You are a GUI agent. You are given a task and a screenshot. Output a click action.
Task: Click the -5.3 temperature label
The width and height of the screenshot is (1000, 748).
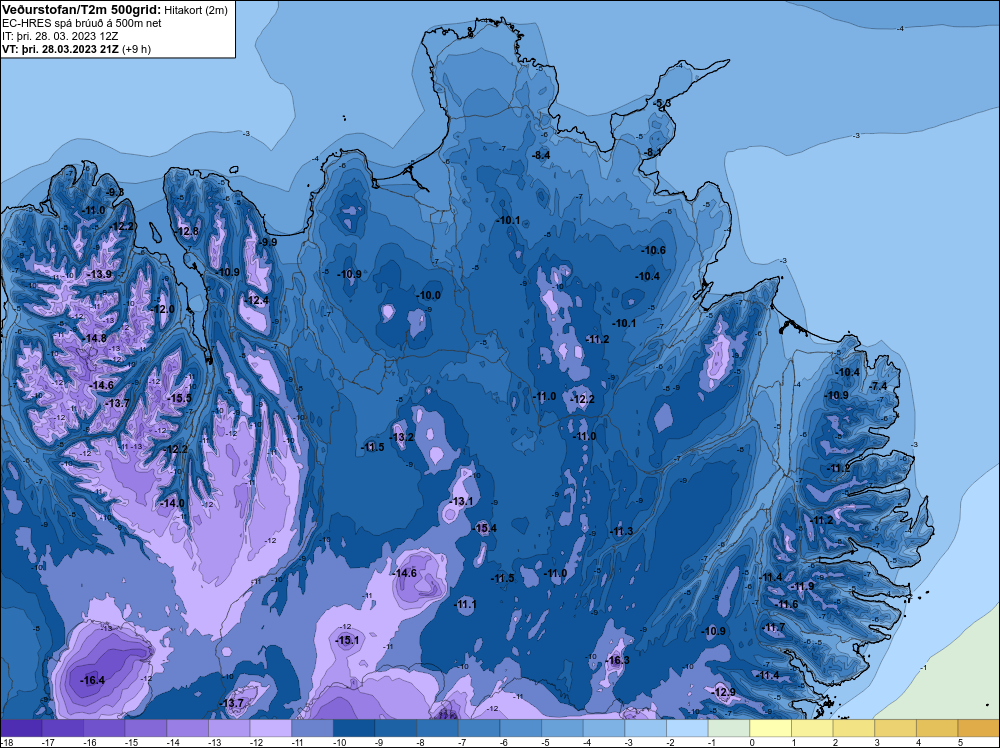[662, 103]
